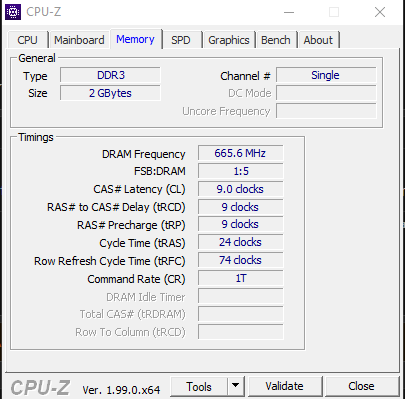The width and height of the screenshot is (405, 399).
Task: Expand the Tools dropdown arrow
Action: (x=236, y=387)
